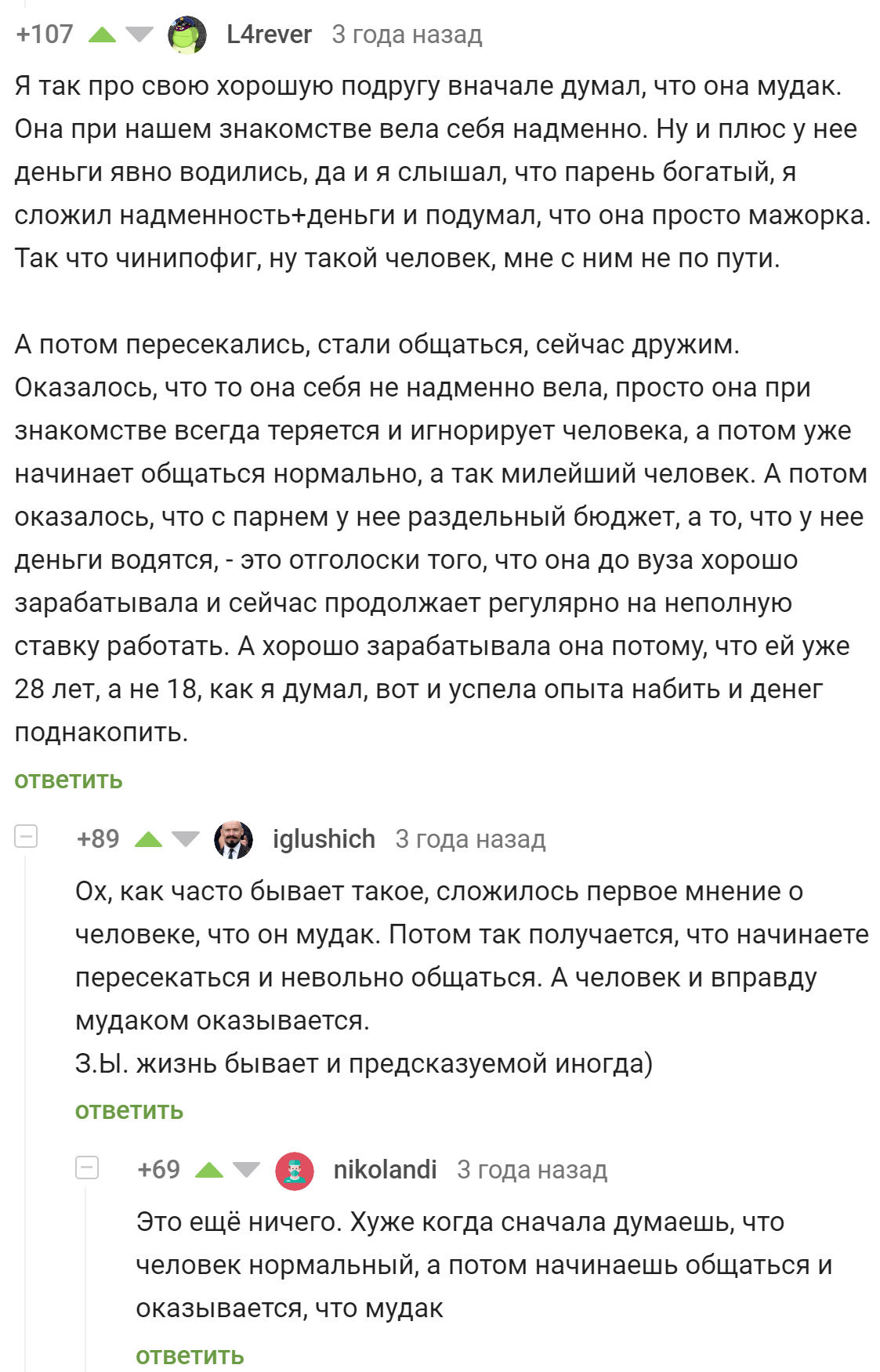Viewport: 880px width, 1372px height.
Task: Downvote nikolandi's reply
Action: 246,1170
